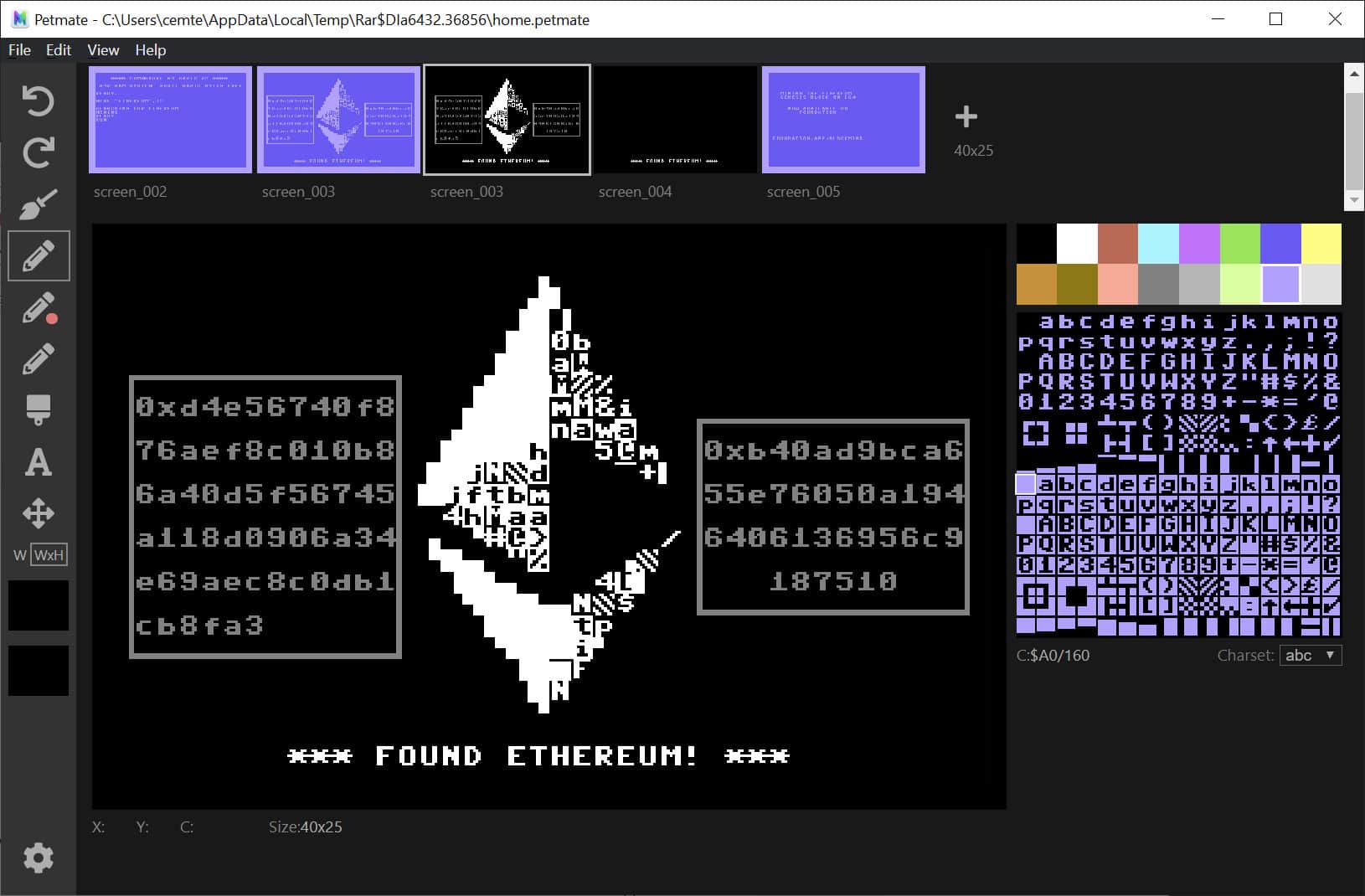Pick the red-brown palette color
1365x896 pixels.
(1118, 244)
